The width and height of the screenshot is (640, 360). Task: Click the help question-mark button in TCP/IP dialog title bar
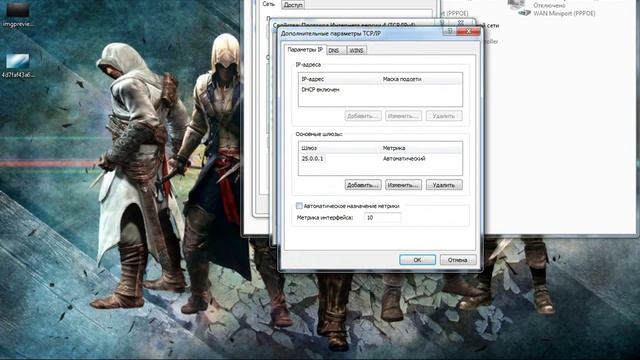pyautogui.click(x=449, y=31)
